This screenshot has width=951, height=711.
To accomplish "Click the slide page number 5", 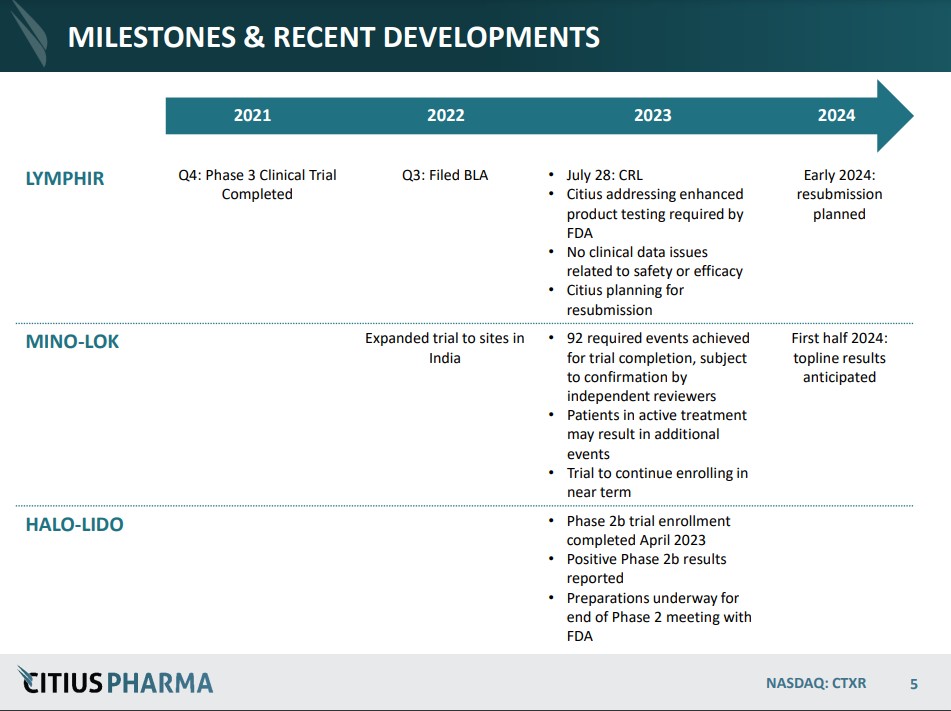I will click(x=913, y=684).
